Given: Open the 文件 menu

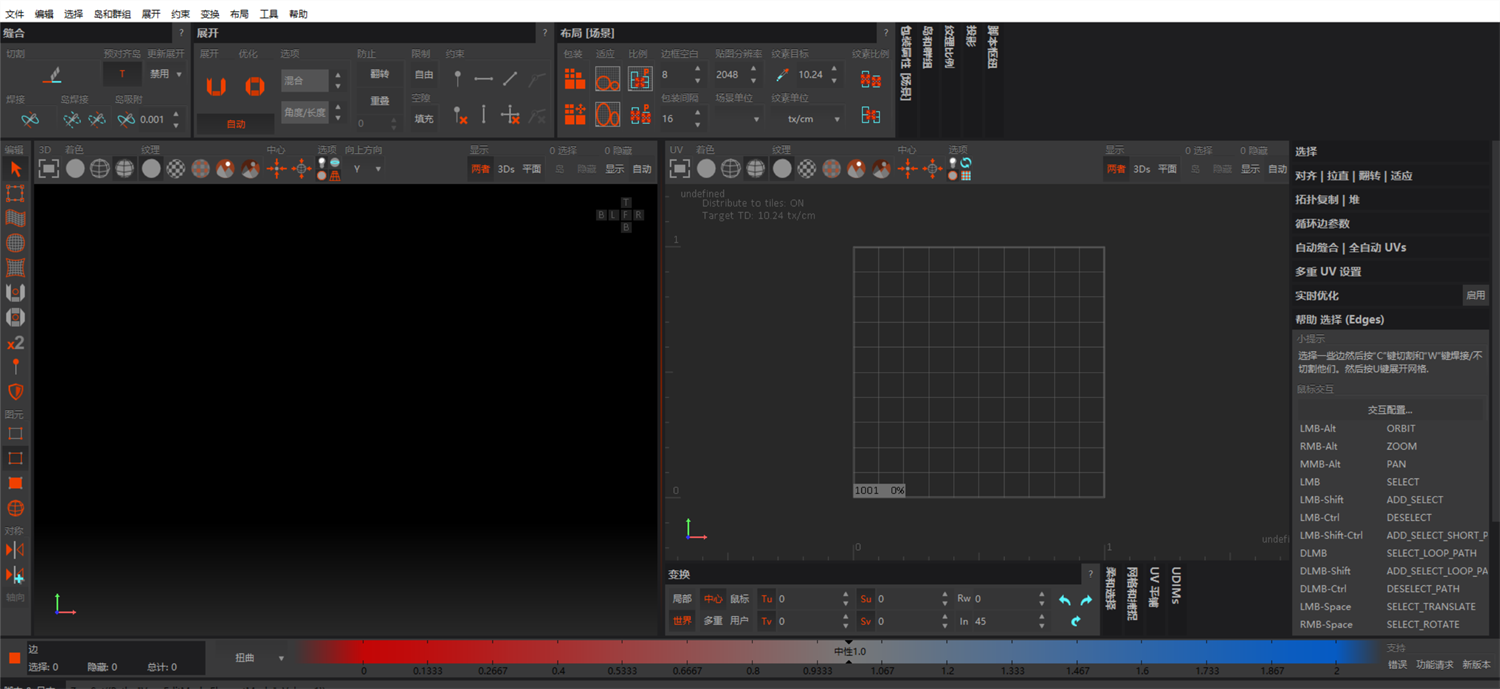Looking at the screenshot, I should click(15, 14).
